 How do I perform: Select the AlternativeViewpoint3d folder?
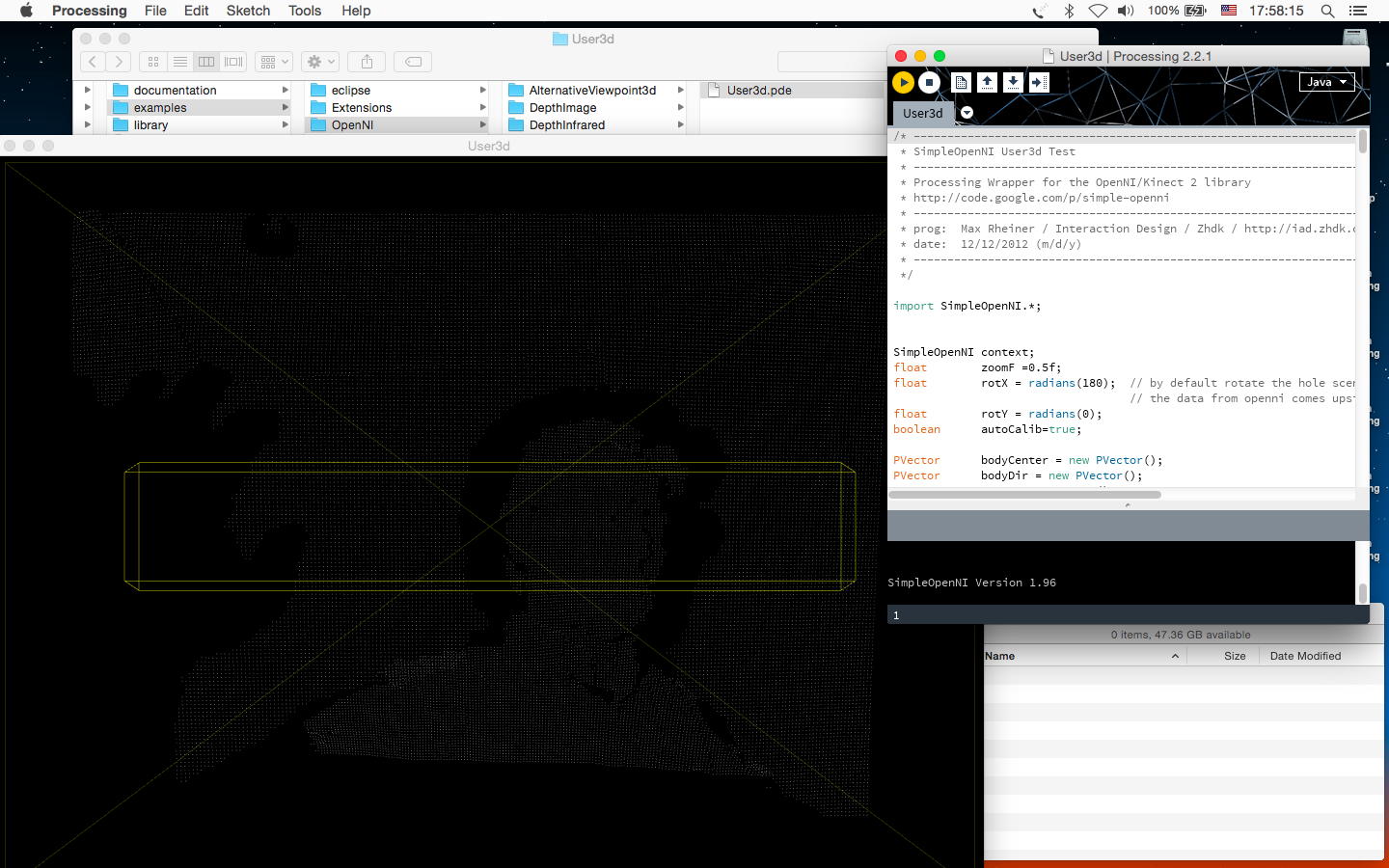595,91
